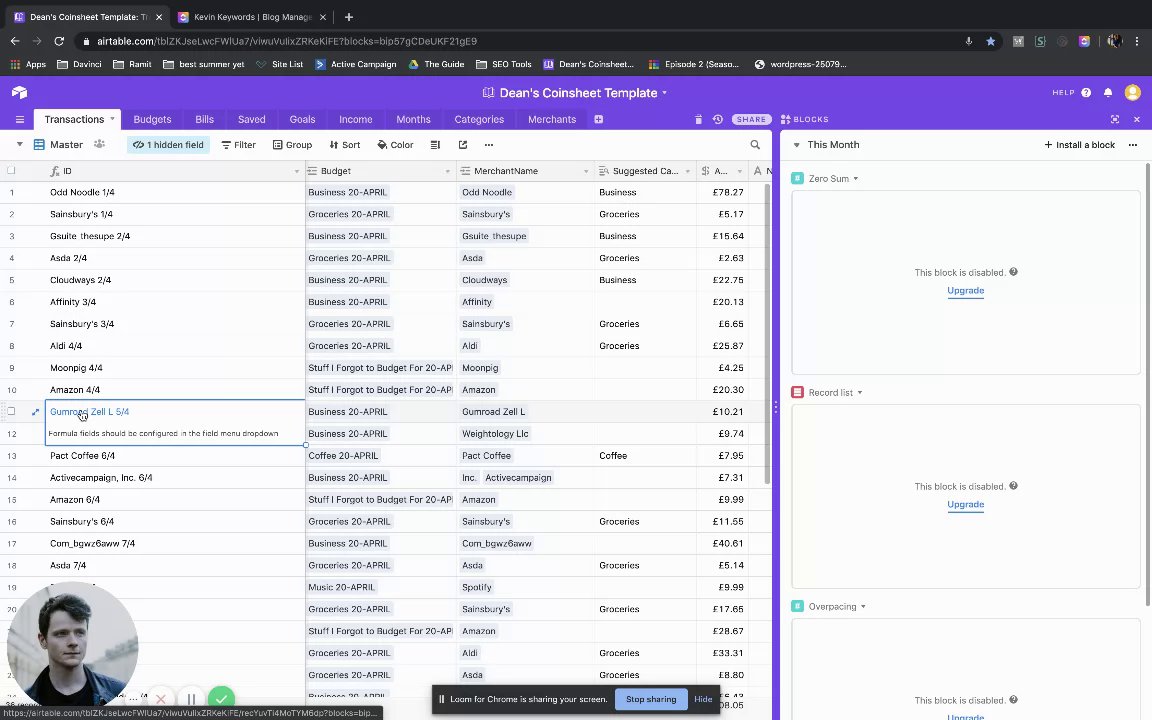Switch to the Saved tab
The height and width of the screenshot is (720, 1152).
click(x=251, y=119)
